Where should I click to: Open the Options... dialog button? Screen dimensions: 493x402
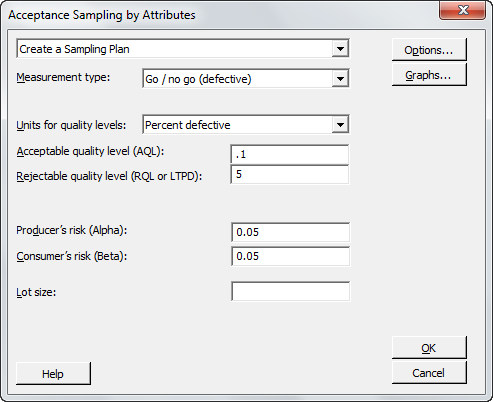coord(429,50)
